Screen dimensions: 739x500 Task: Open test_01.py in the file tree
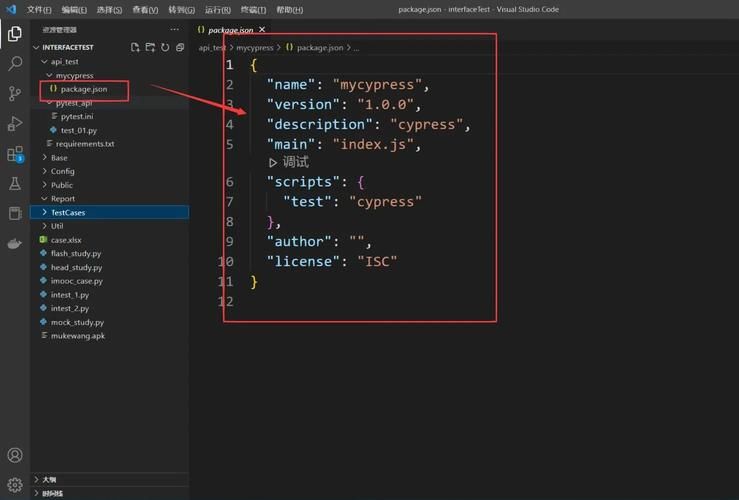coord(78,130)
